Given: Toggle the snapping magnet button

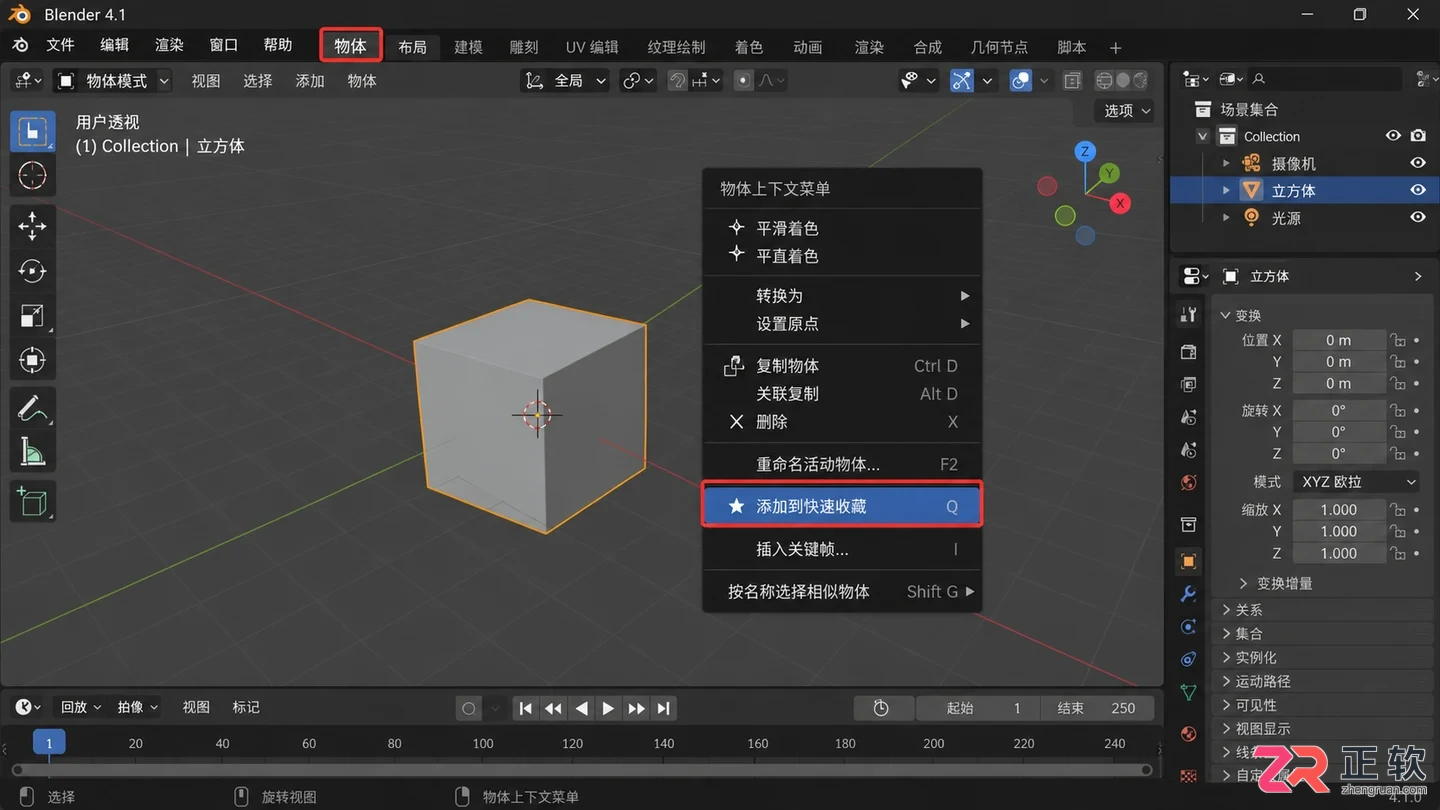Looking at the screenshot, I should 679,81.
